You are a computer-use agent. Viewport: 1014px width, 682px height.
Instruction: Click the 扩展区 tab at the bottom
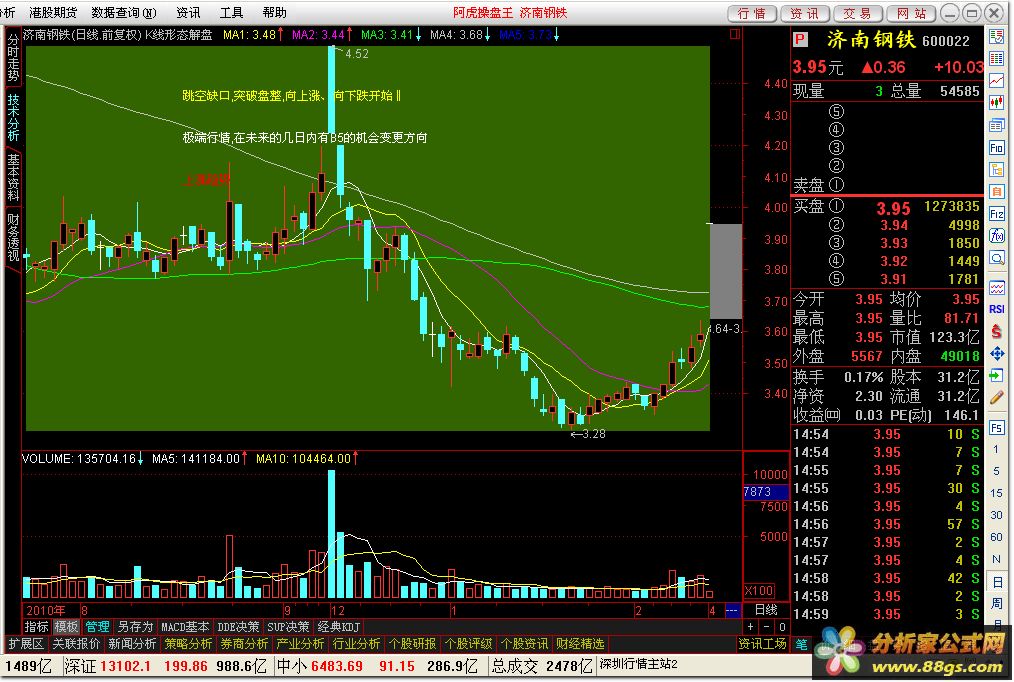coord(26,644)
